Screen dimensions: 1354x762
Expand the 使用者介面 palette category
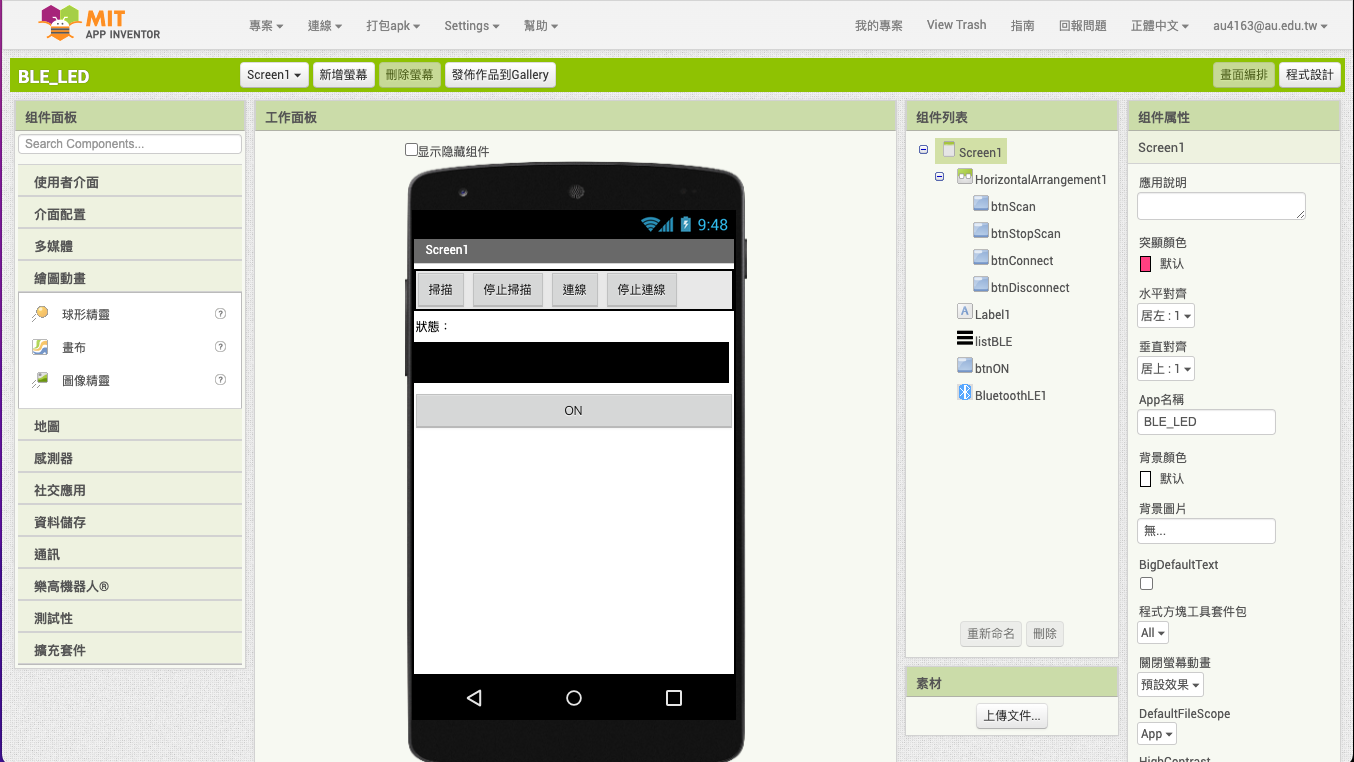point(130,182)
